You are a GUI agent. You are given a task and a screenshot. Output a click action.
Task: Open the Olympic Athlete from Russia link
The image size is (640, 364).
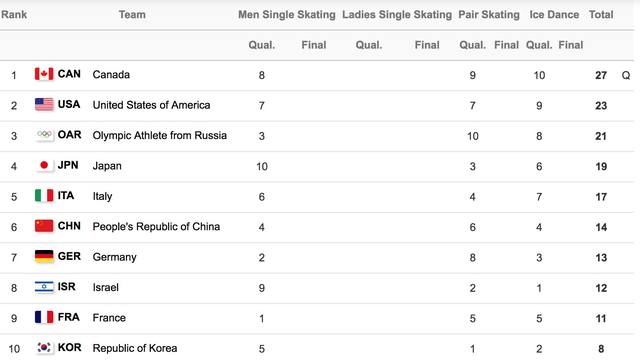click(160, 135)
